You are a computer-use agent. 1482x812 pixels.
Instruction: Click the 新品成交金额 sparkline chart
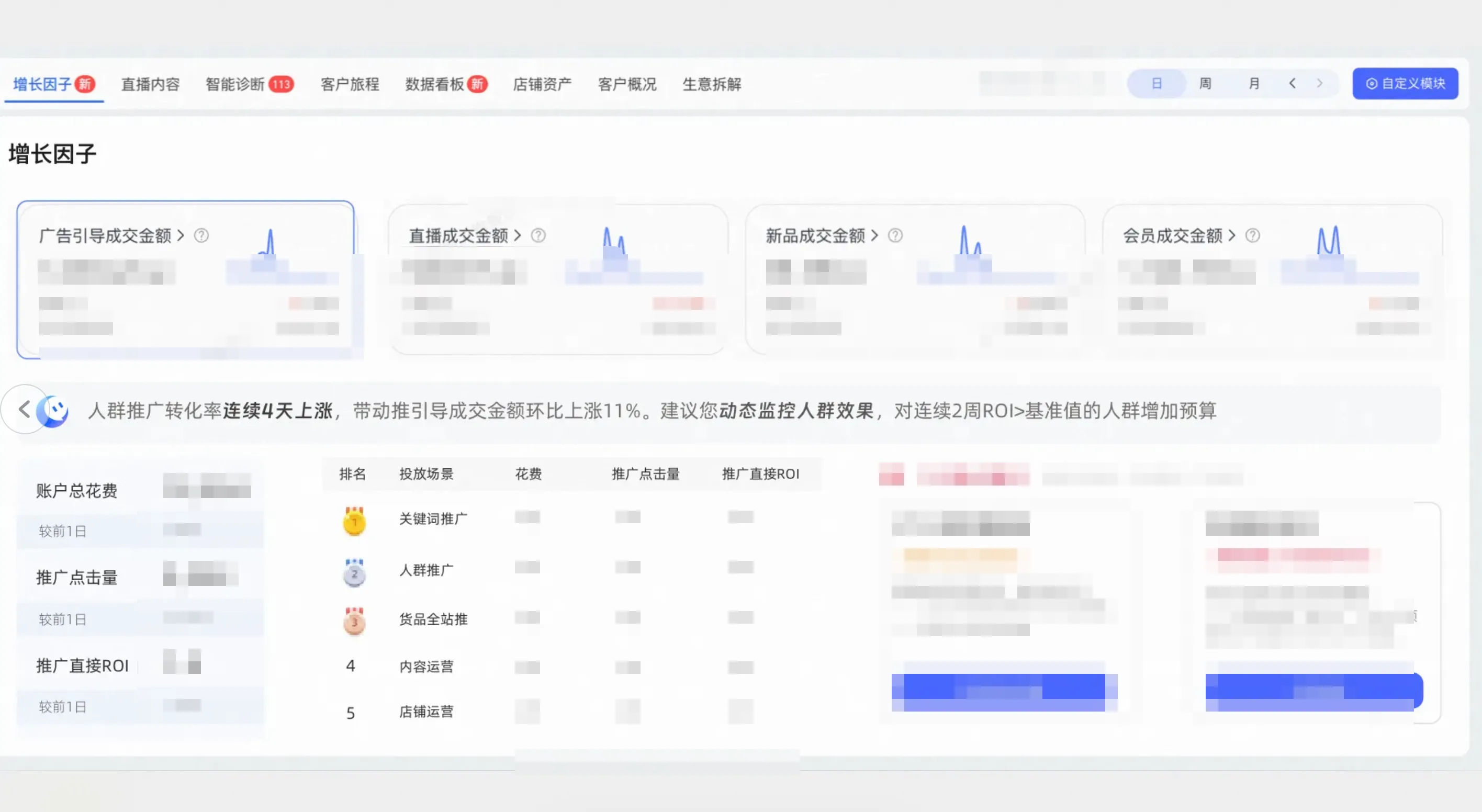[986, 255]
